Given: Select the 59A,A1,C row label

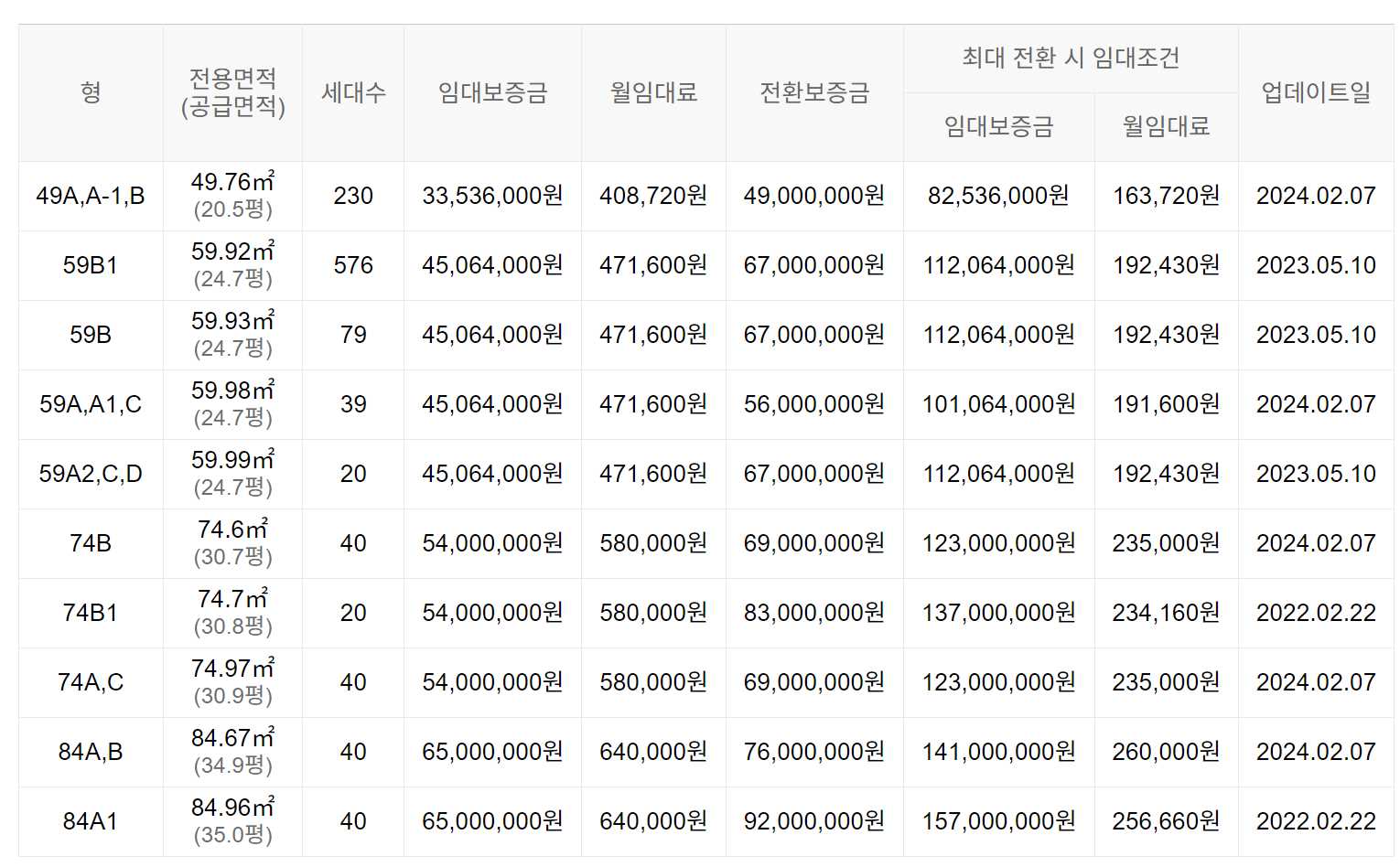Looking at the screenshot, I should pyautogui.click(x=91, y=404).
